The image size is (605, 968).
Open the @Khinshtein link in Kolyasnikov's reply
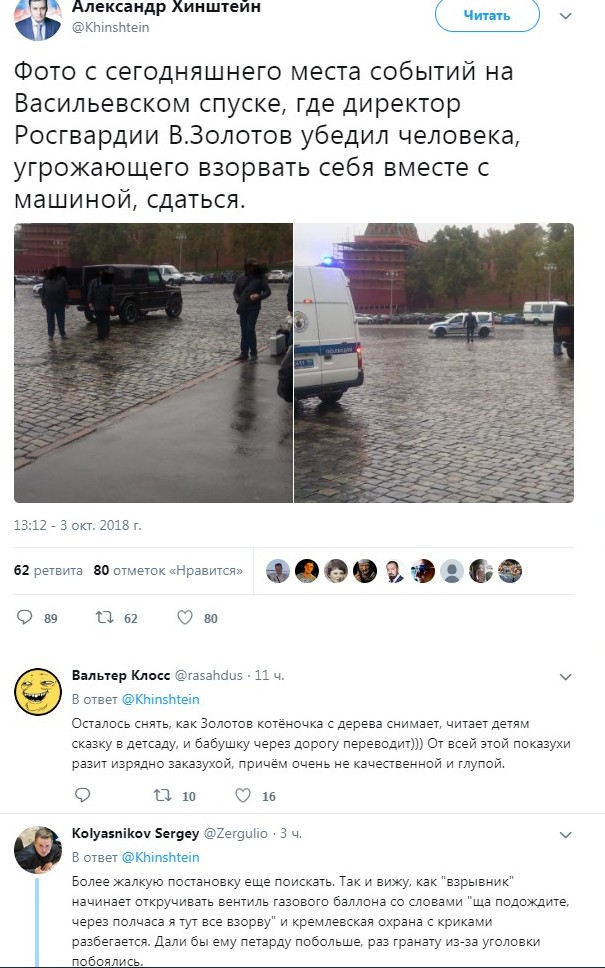(x=161, y=857)
